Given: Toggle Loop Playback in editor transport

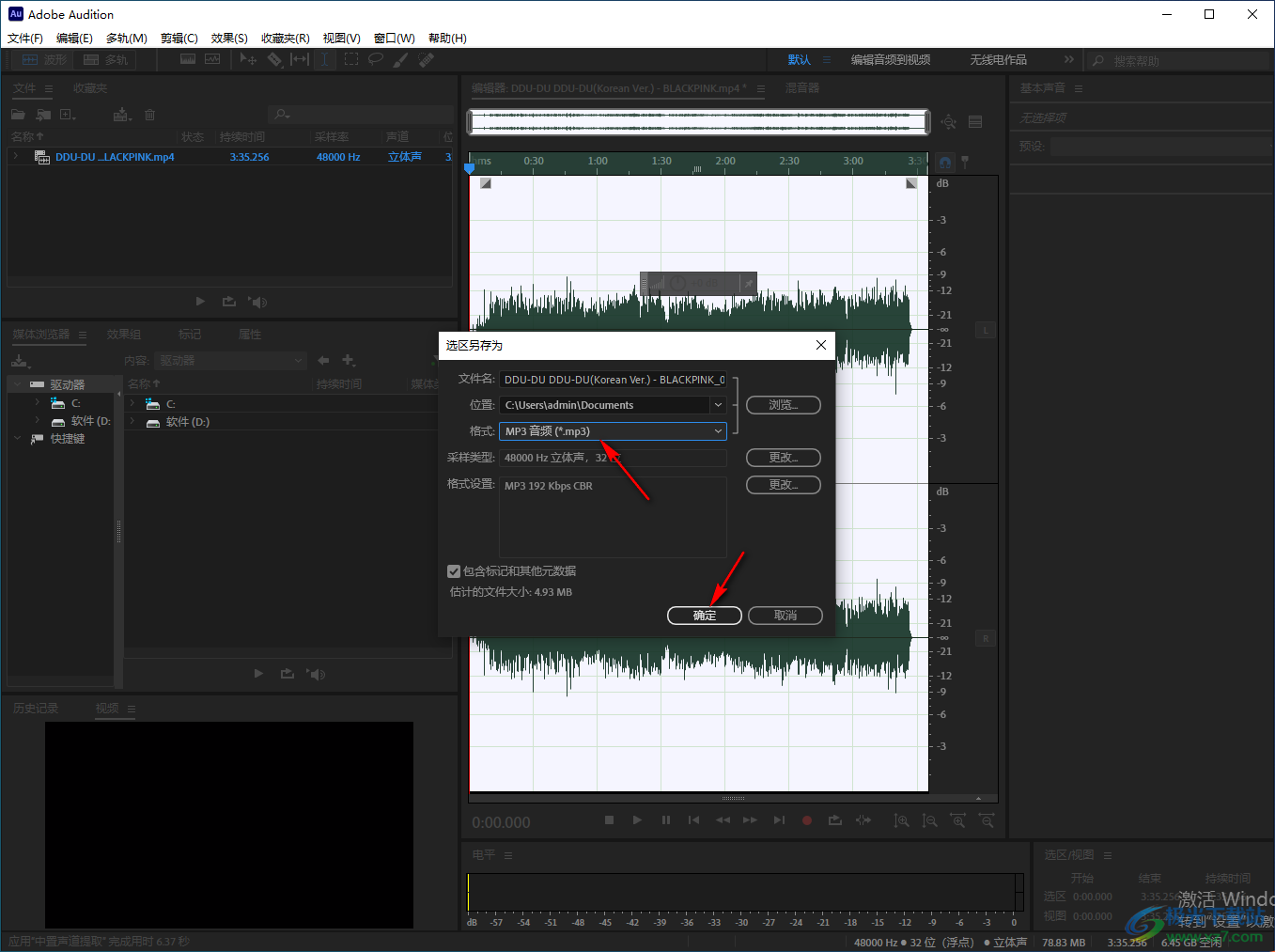Looking at the screenshot, I should point(834,820).
